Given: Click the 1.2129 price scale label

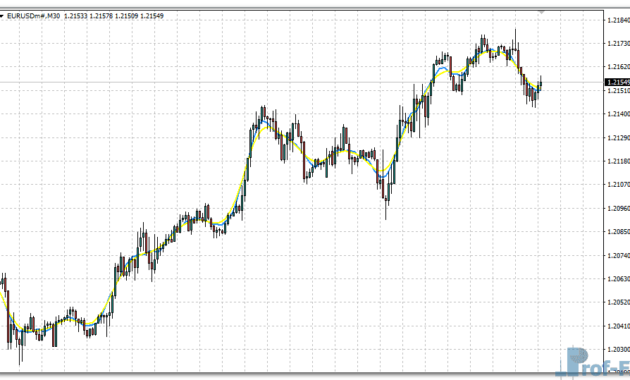Looking at the screenshot, I should (619, 138).
